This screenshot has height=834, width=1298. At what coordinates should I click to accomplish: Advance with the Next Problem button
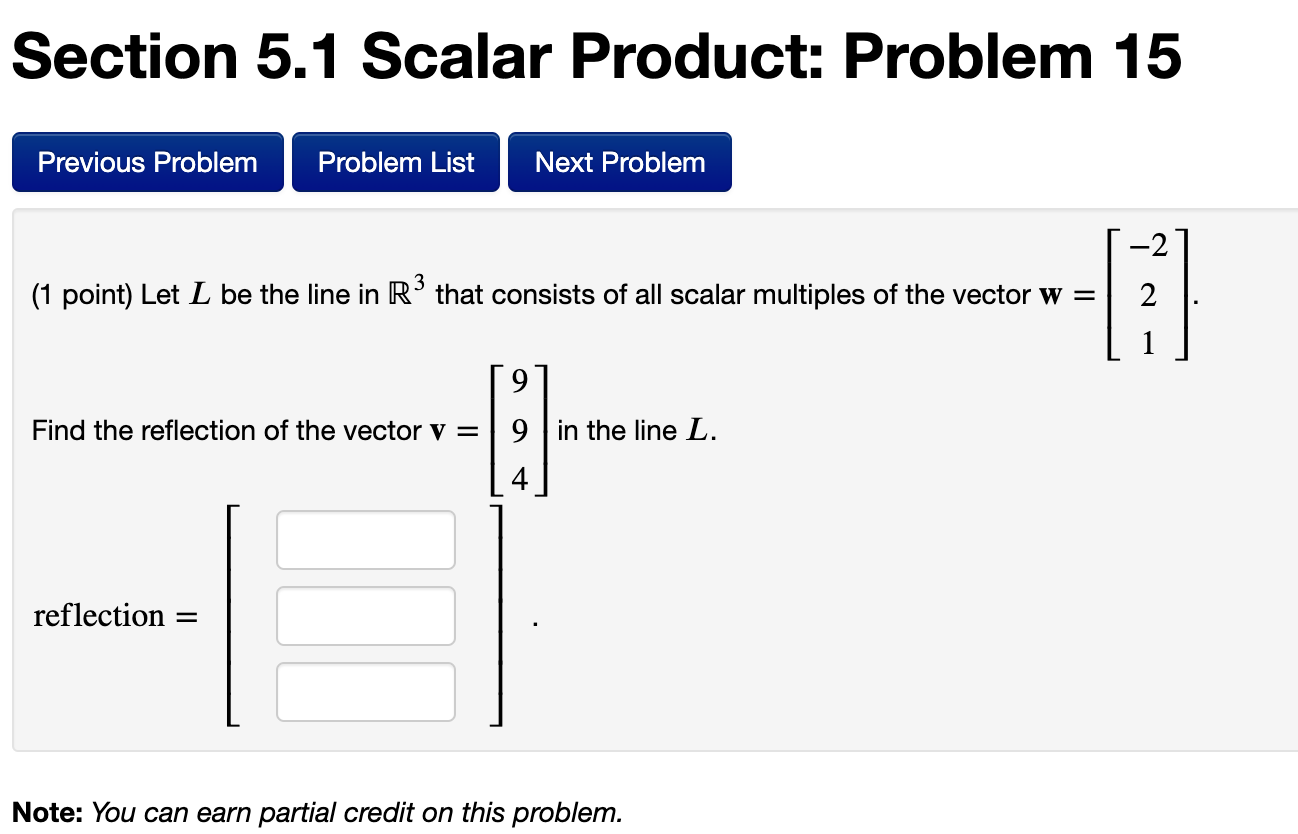(619, 161)
